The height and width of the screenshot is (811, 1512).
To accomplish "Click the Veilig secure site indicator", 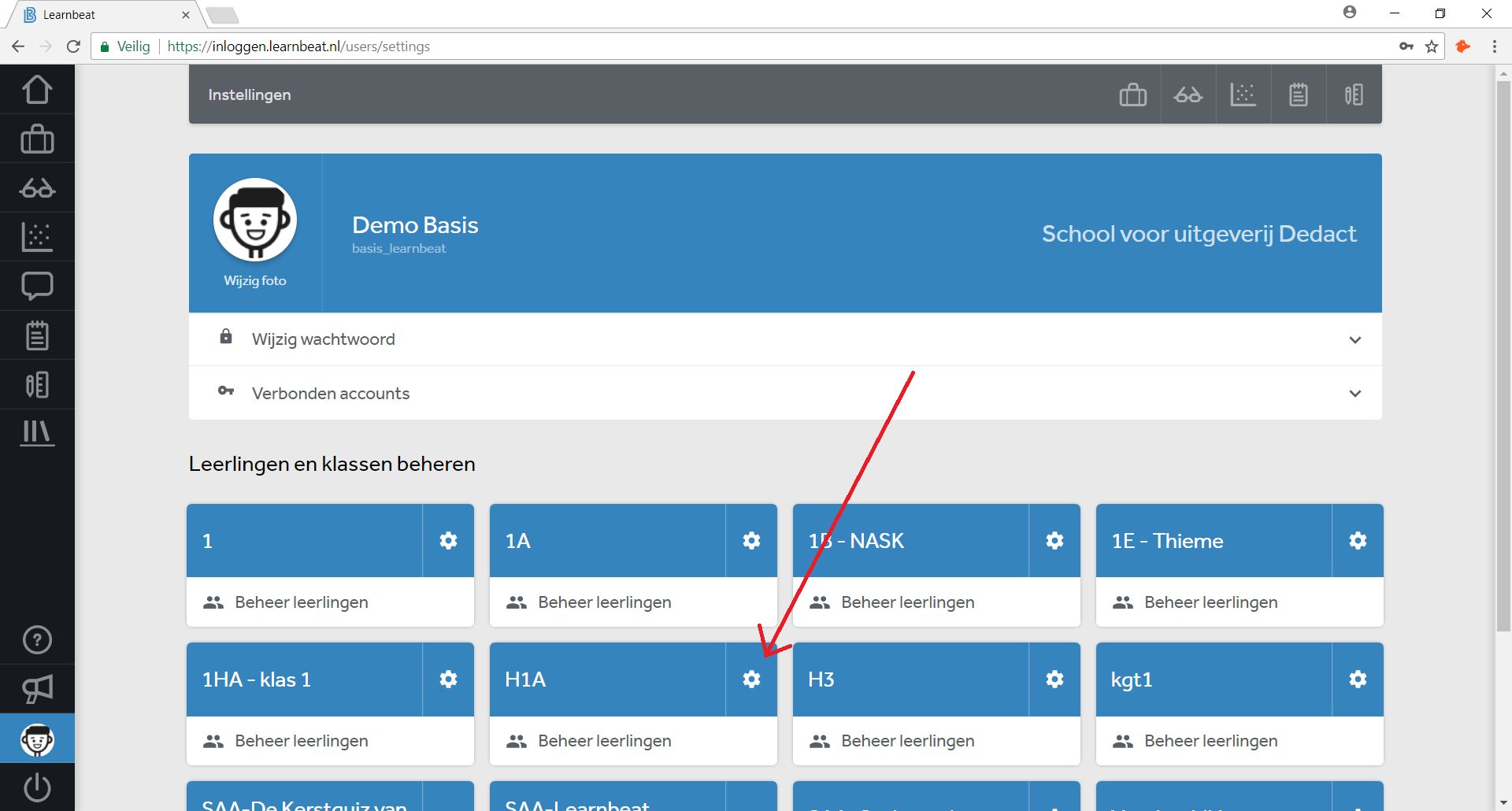I will 125,46.
